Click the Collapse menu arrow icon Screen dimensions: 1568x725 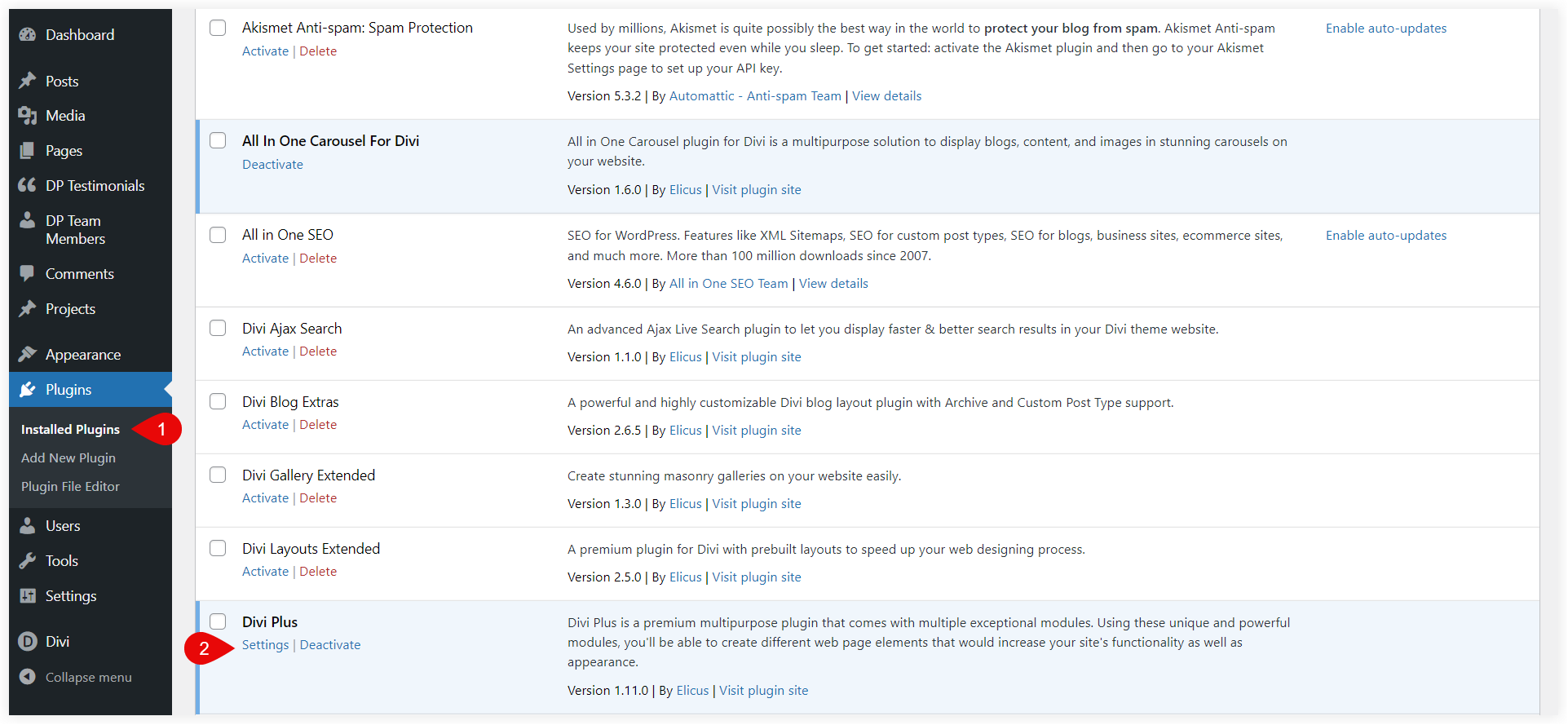[x=28, y=677]
